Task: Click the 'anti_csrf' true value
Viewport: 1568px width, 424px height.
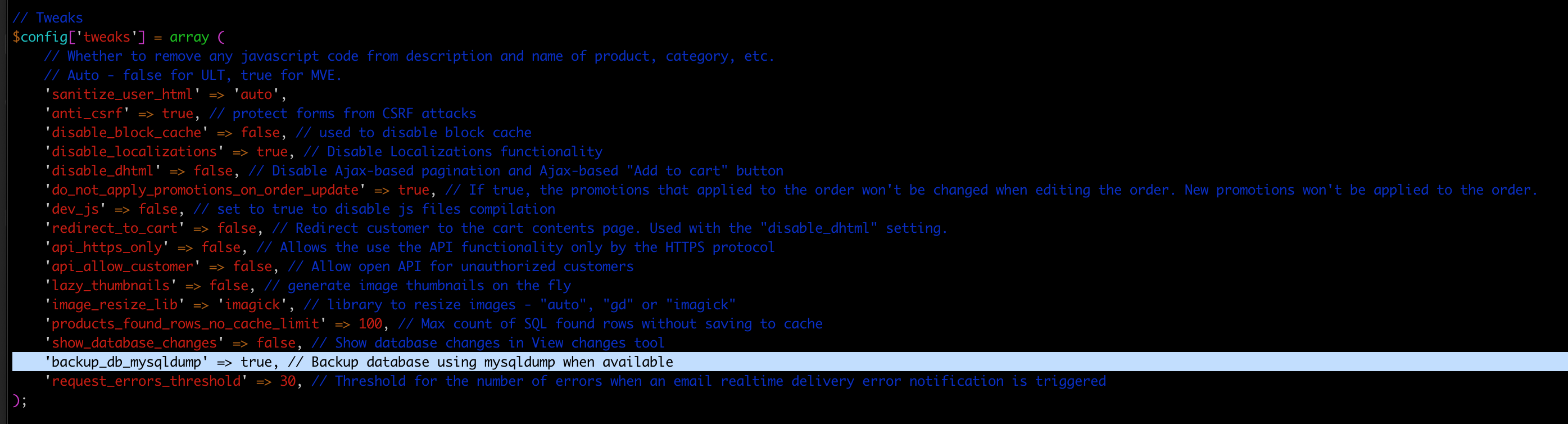Action: 178,114
